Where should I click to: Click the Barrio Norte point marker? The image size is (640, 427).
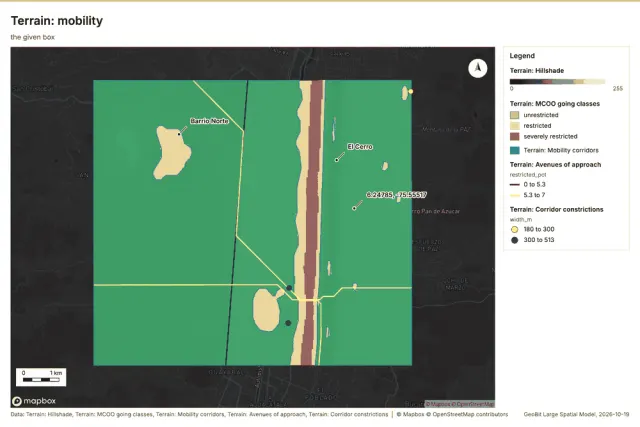point(179,134)
